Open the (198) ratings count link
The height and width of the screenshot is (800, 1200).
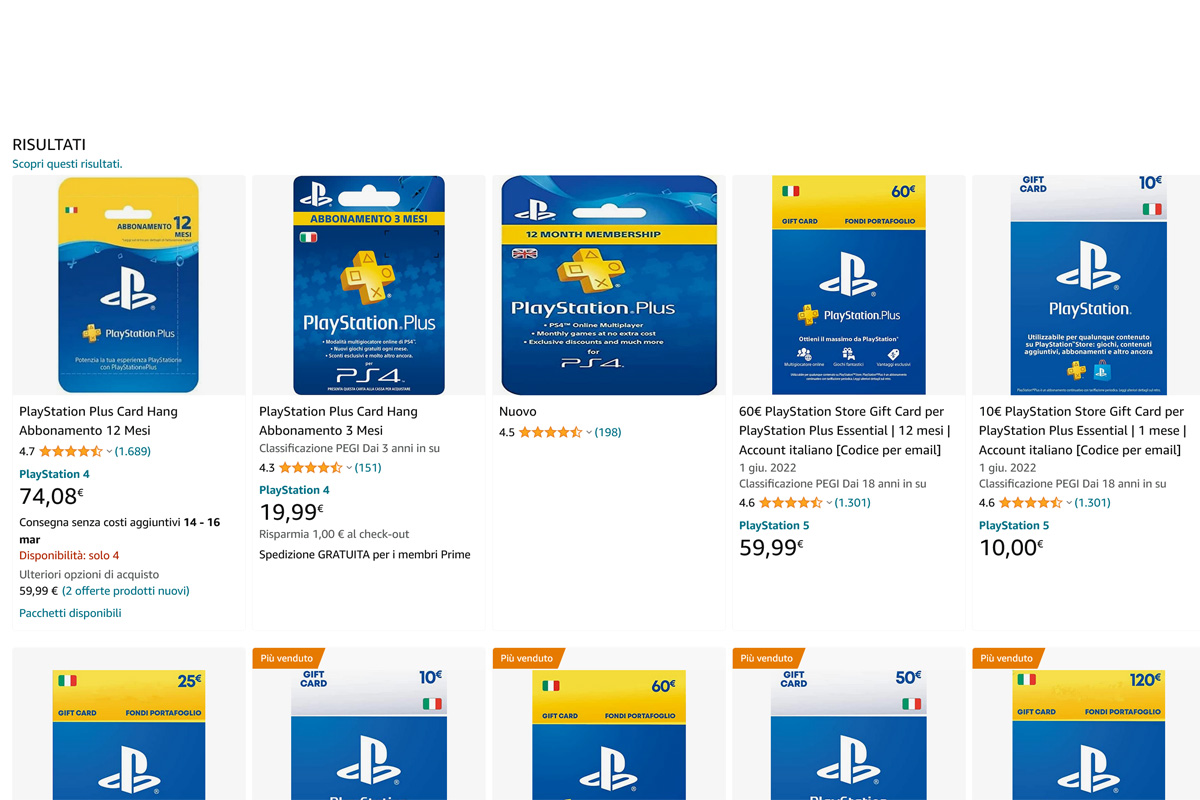click(x=608, y=433)
